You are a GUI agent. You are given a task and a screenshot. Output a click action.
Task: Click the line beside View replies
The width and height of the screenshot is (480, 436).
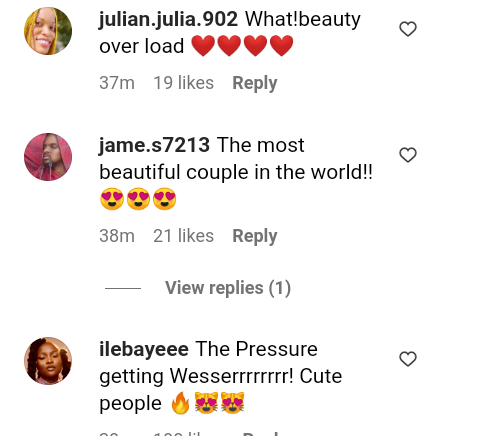pos(123,288)
